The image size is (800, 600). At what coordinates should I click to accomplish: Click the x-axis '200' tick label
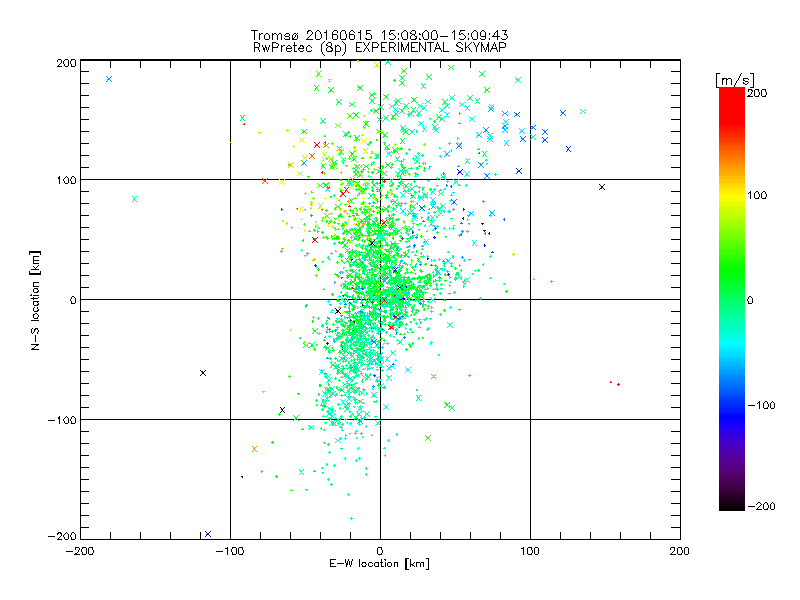pos(680,551)
